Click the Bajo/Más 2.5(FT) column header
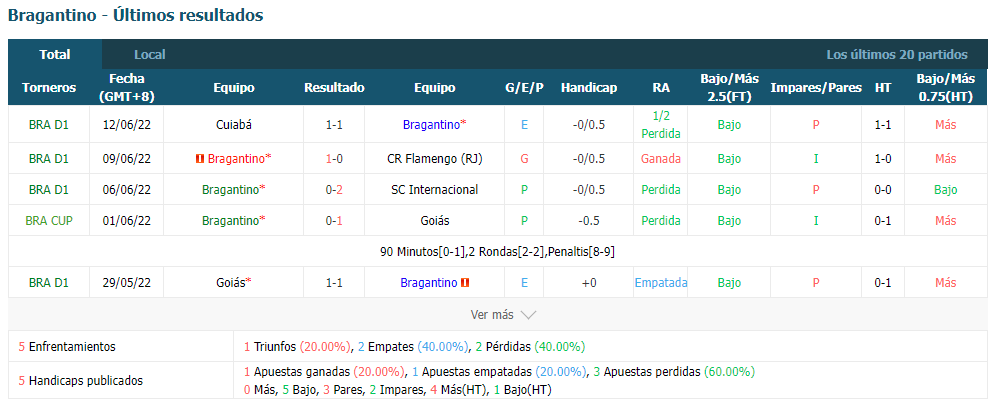 (x=729, y=88)
